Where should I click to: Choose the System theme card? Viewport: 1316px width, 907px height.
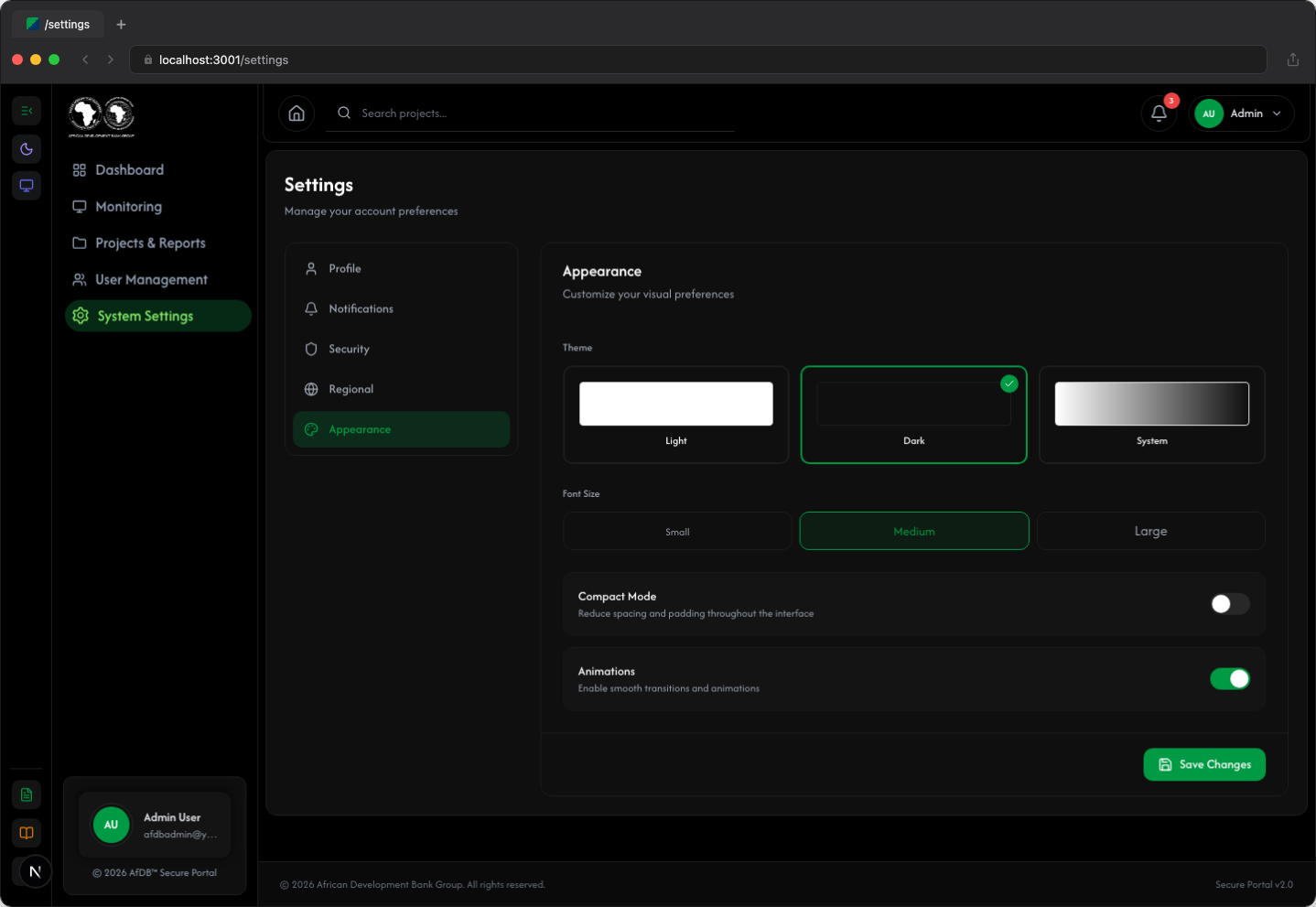point(1152,415)
